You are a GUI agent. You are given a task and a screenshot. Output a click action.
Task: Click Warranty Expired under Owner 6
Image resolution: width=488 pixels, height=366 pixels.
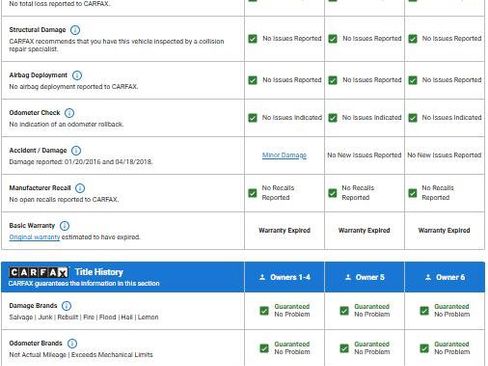pyautogui.click(x=444, y=230)
